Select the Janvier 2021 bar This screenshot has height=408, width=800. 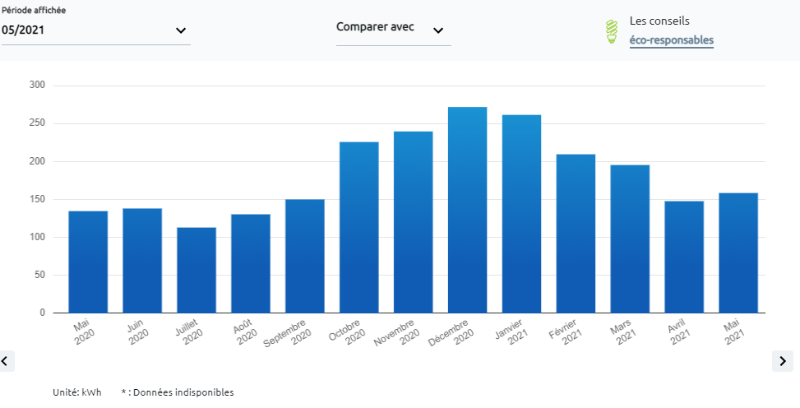tap(521, 214)
